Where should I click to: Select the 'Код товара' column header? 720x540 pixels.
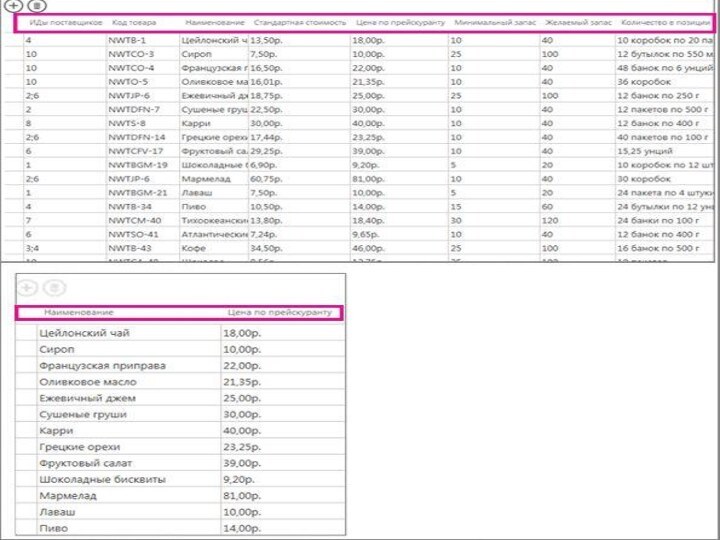click(133, 22)
